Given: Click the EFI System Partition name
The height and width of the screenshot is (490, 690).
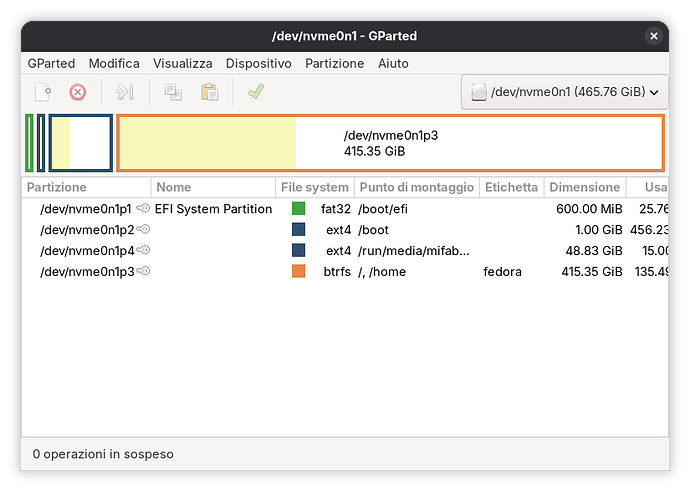Looking at the screenshot, I should coord(213,208).
